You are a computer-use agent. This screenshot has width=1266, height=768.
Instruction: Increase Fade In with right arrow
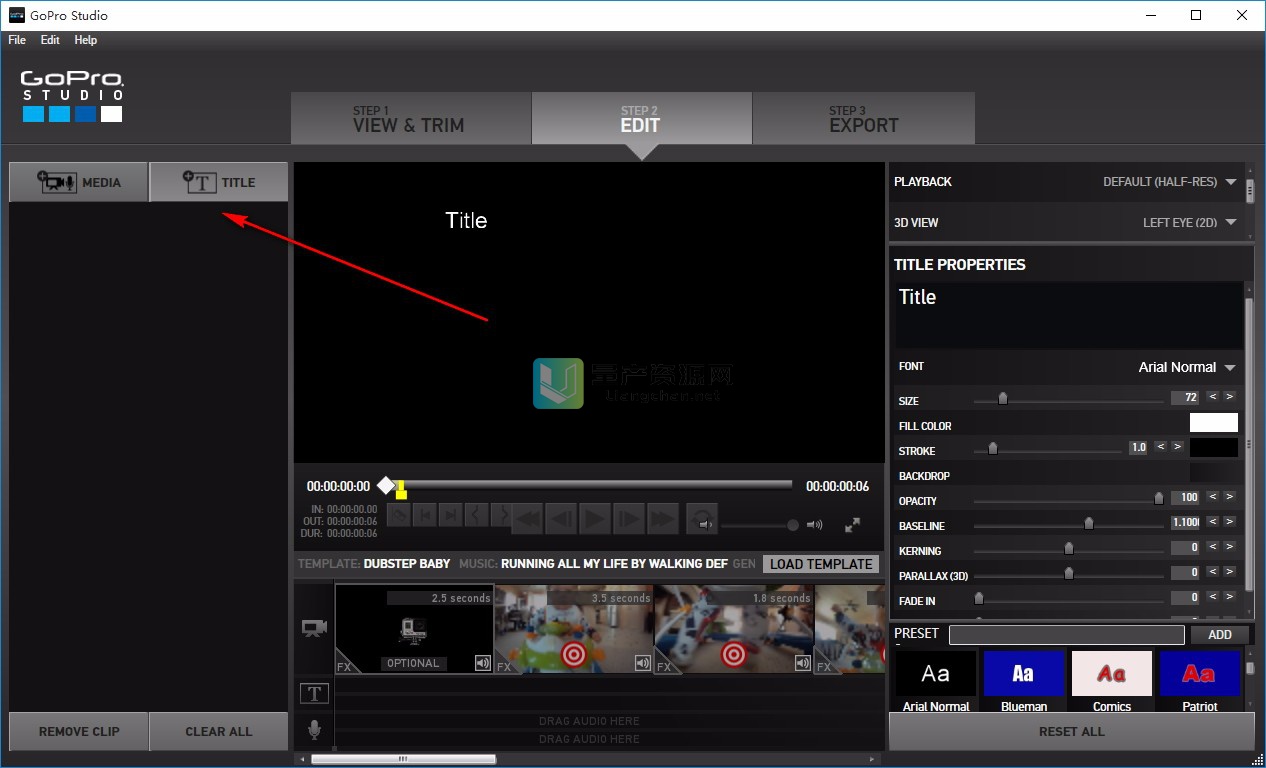coord(1229,597)
